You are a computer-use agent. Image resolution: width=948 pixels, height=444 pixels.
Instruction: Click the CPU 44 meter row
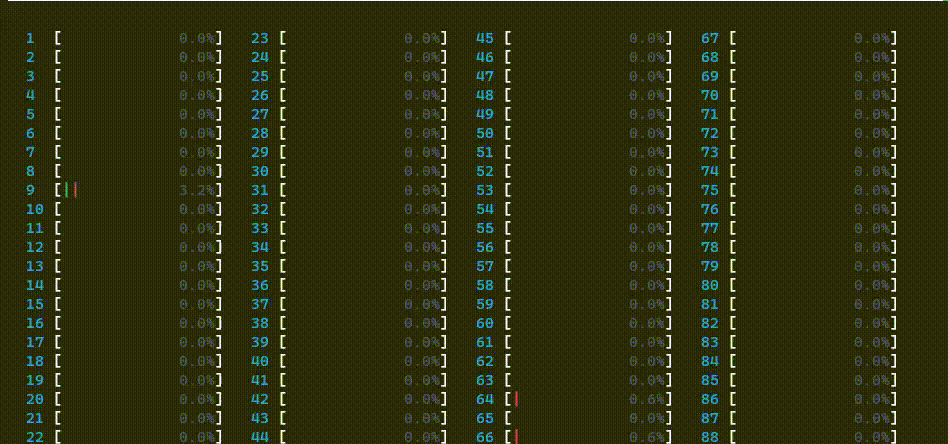tap(363, 437)
